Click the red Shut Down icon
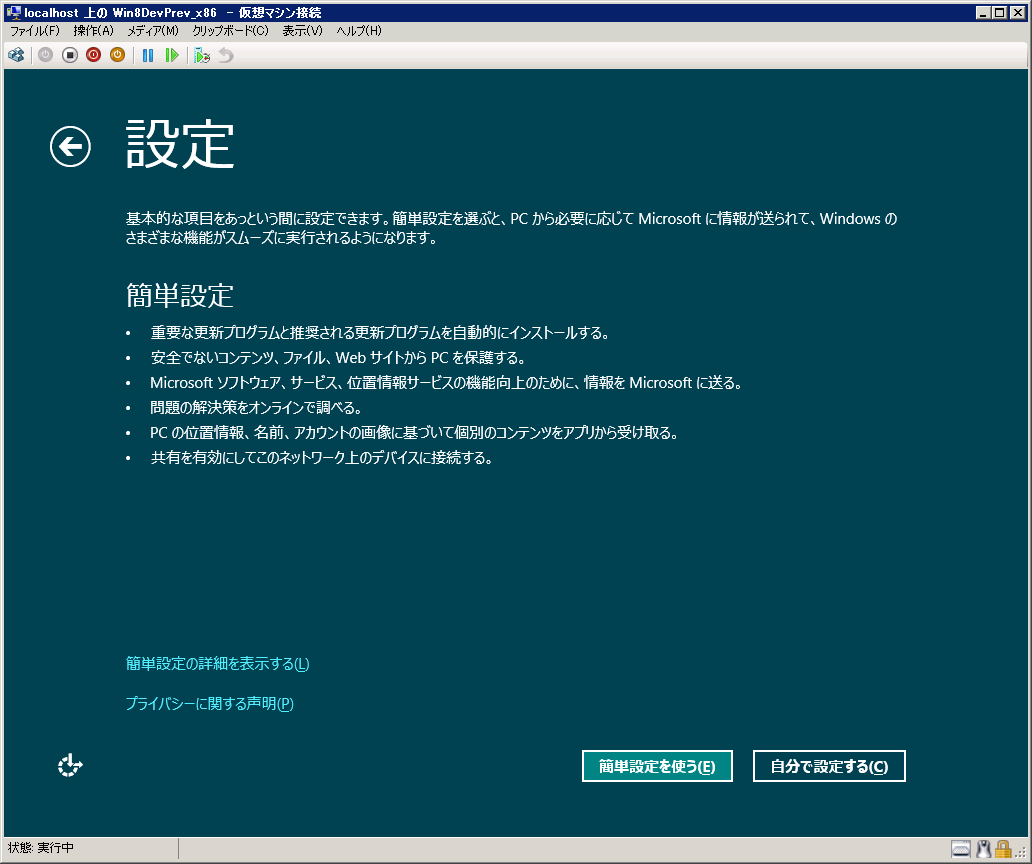1032x864 pixels. [93, 55]
